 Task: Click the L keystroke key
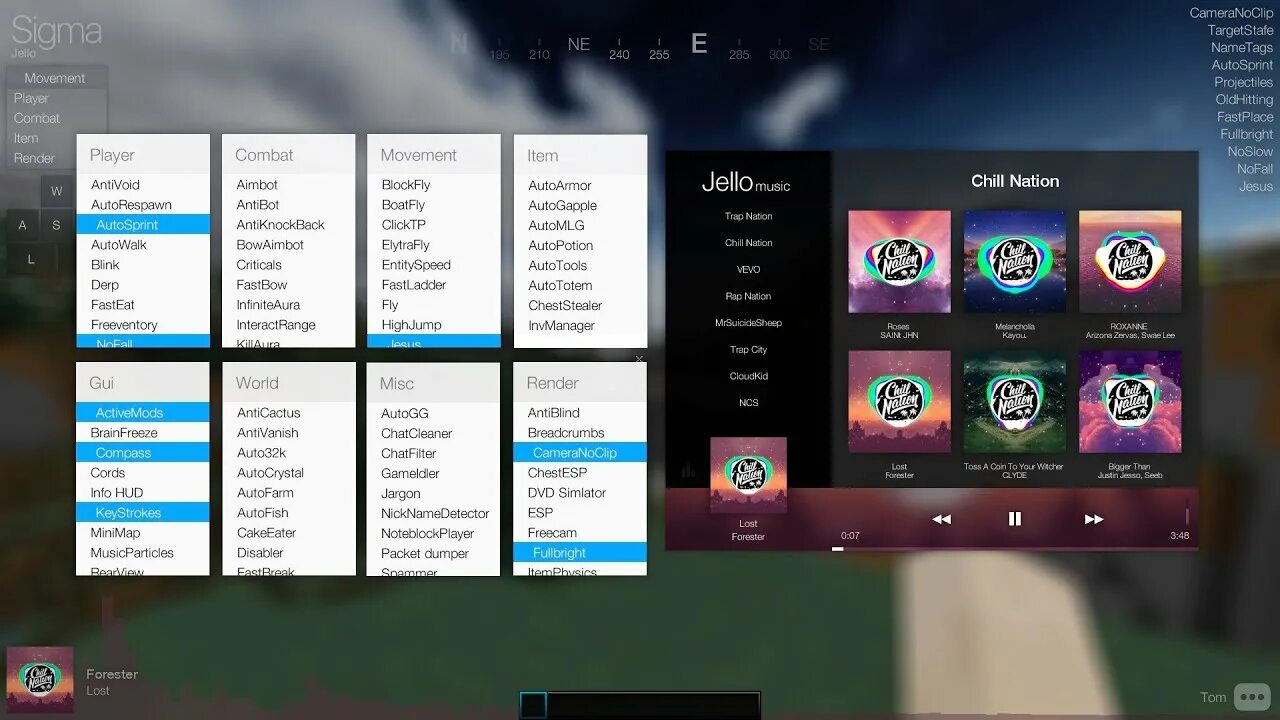coord(31,259)
